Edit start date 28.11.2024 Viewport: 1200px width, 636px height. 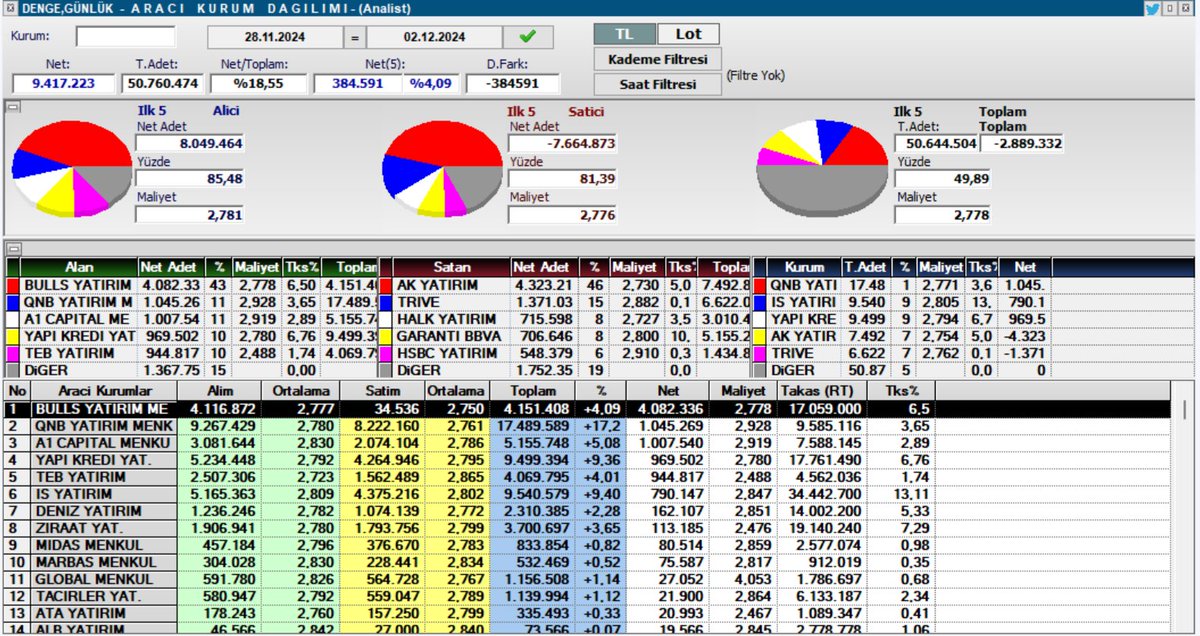274,37
